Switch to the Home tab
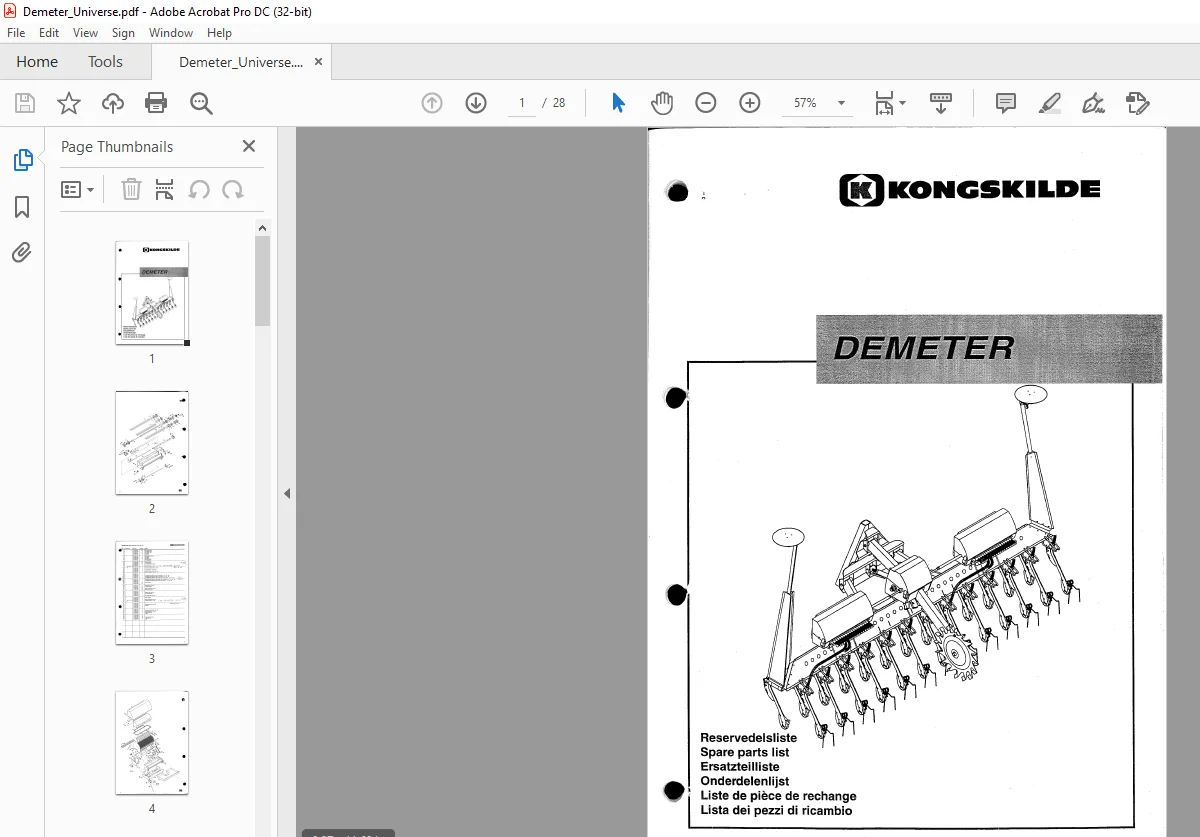 pyautogui.click(x=37, y=62)
